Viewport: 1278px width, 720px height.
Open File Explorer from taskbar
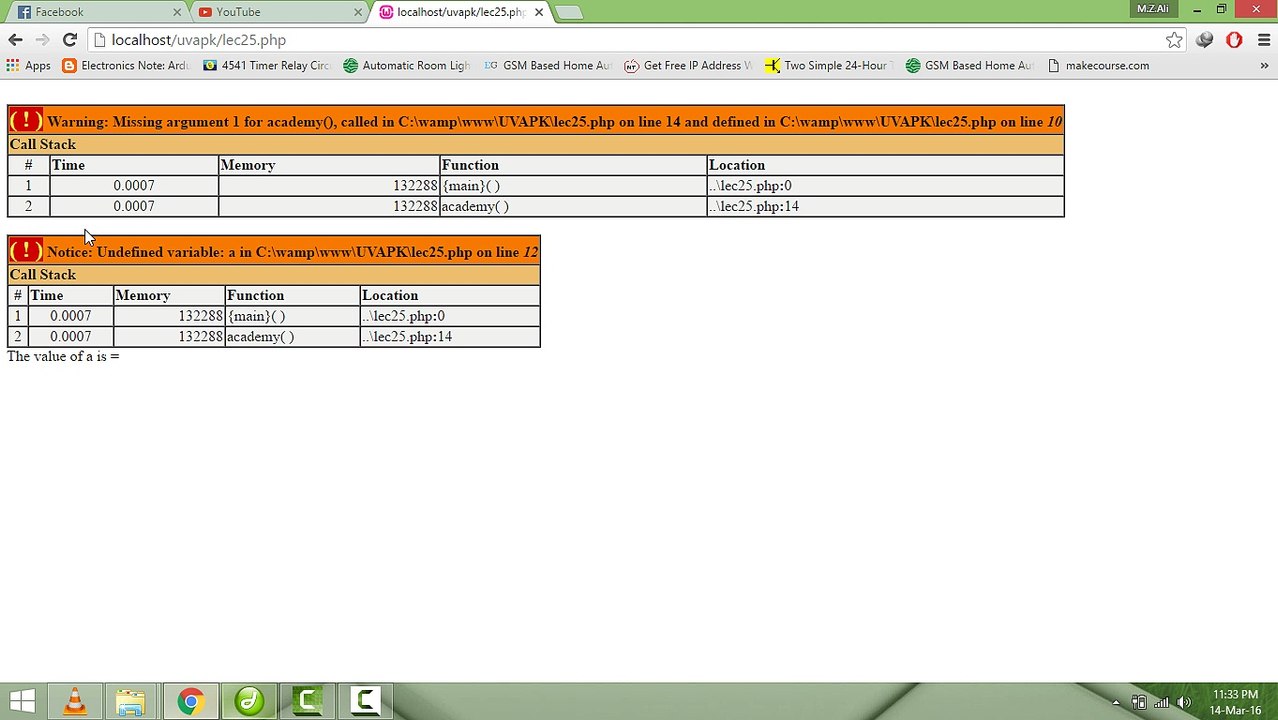(x=131, y=701)
